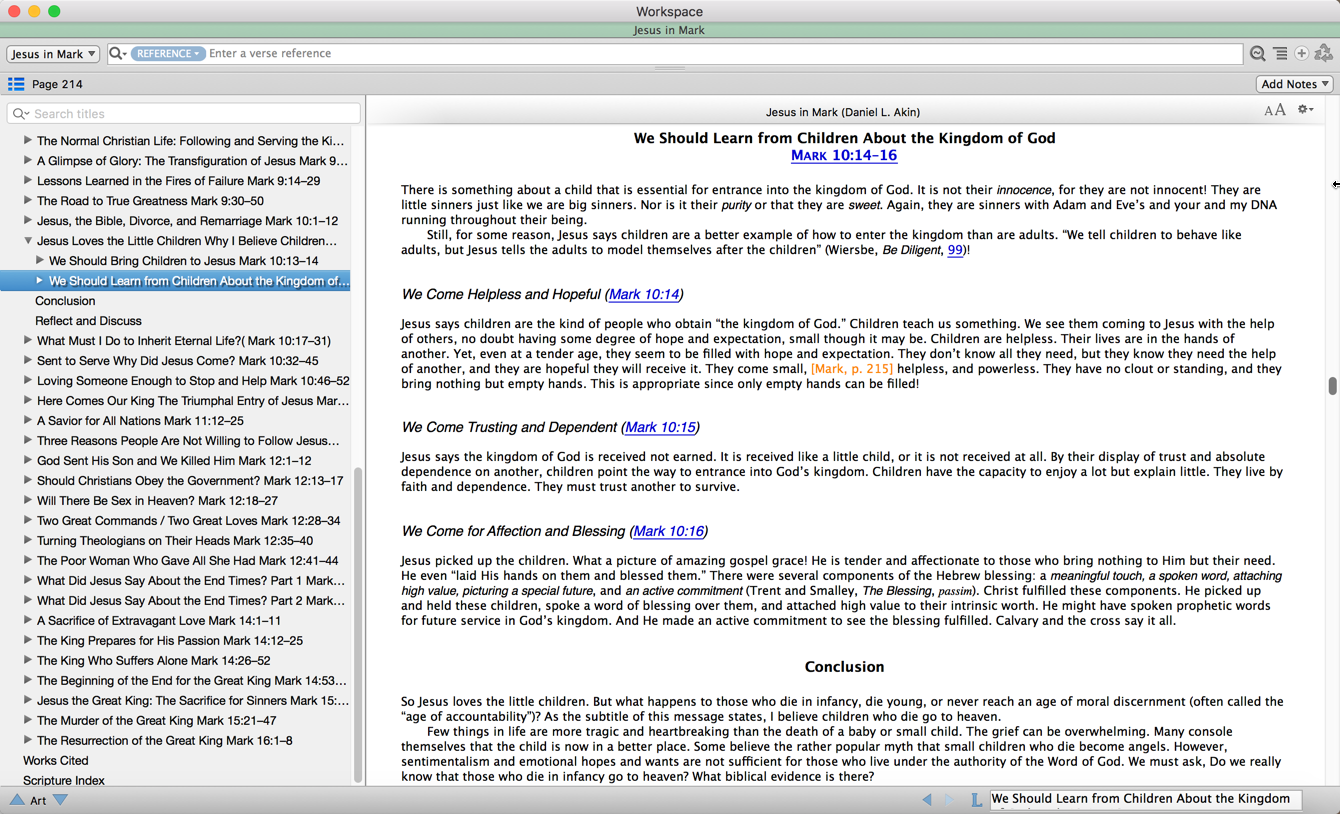
Task: Expand We Should Bring Children to Jesus
Action: coord(40,261)
